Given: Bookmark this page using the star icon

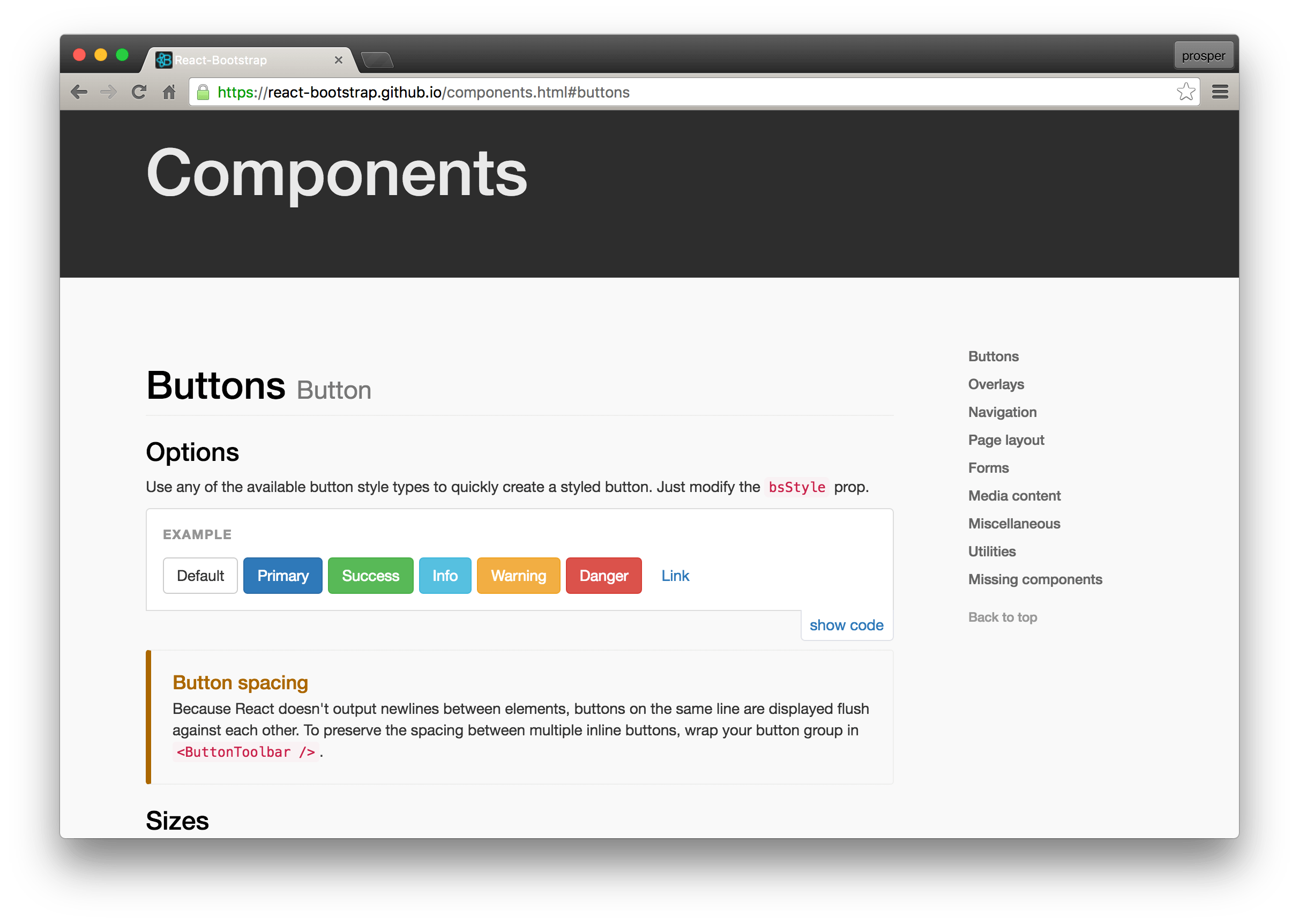Looking at the screenshot, I should 1186,91.
